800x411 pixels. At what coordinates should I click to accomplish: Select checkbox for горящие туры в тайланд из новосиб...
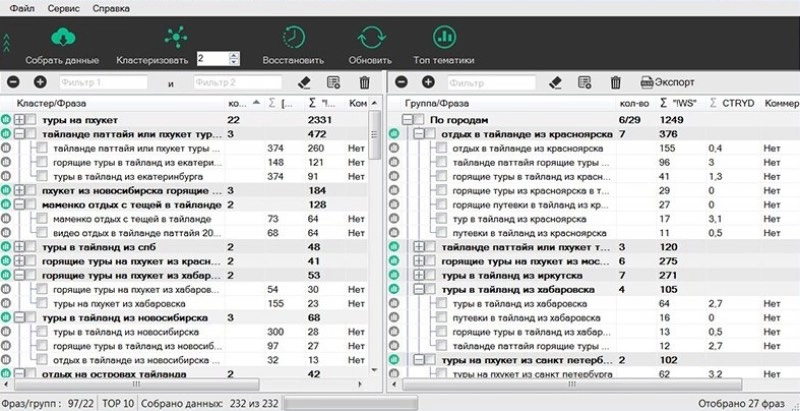coord(42,346)
